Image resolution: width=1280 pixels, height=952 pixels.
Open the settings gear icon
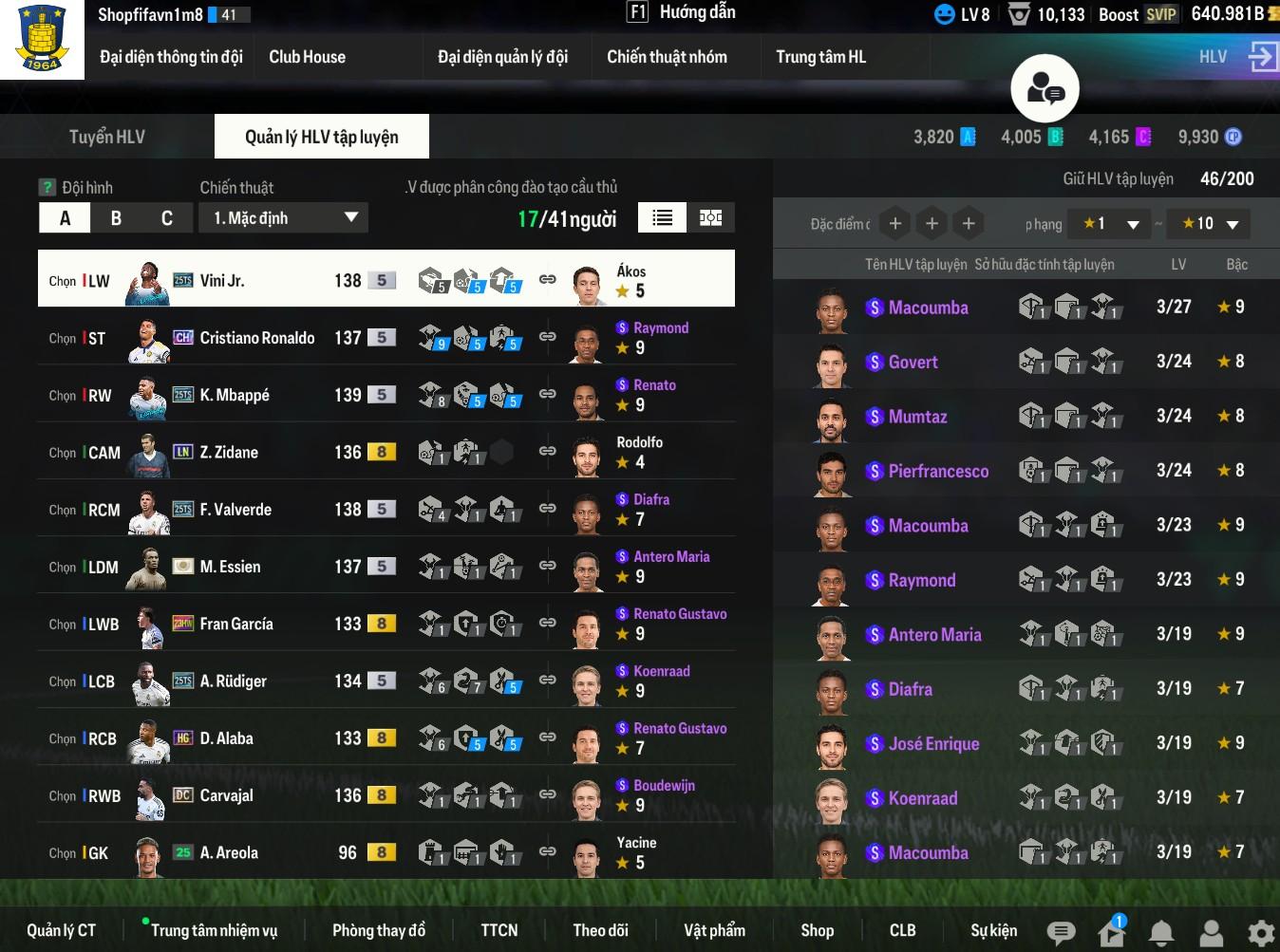point(1261,933)
